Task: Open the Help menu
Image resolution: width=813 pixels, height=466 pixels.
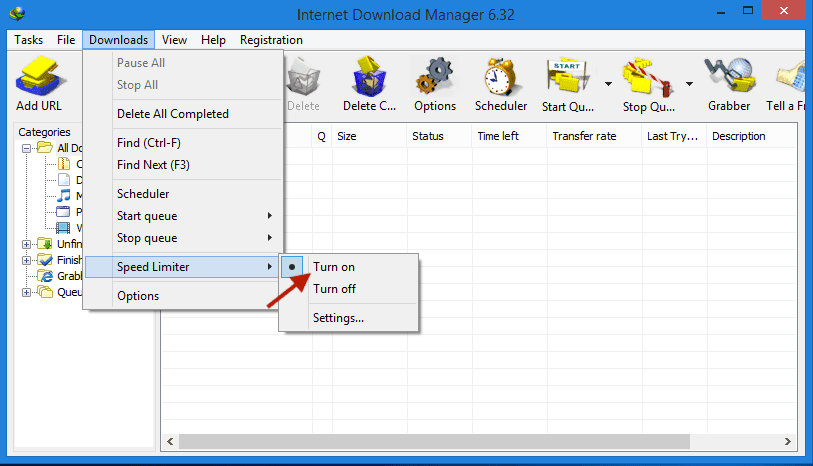Action: (213, 40)
